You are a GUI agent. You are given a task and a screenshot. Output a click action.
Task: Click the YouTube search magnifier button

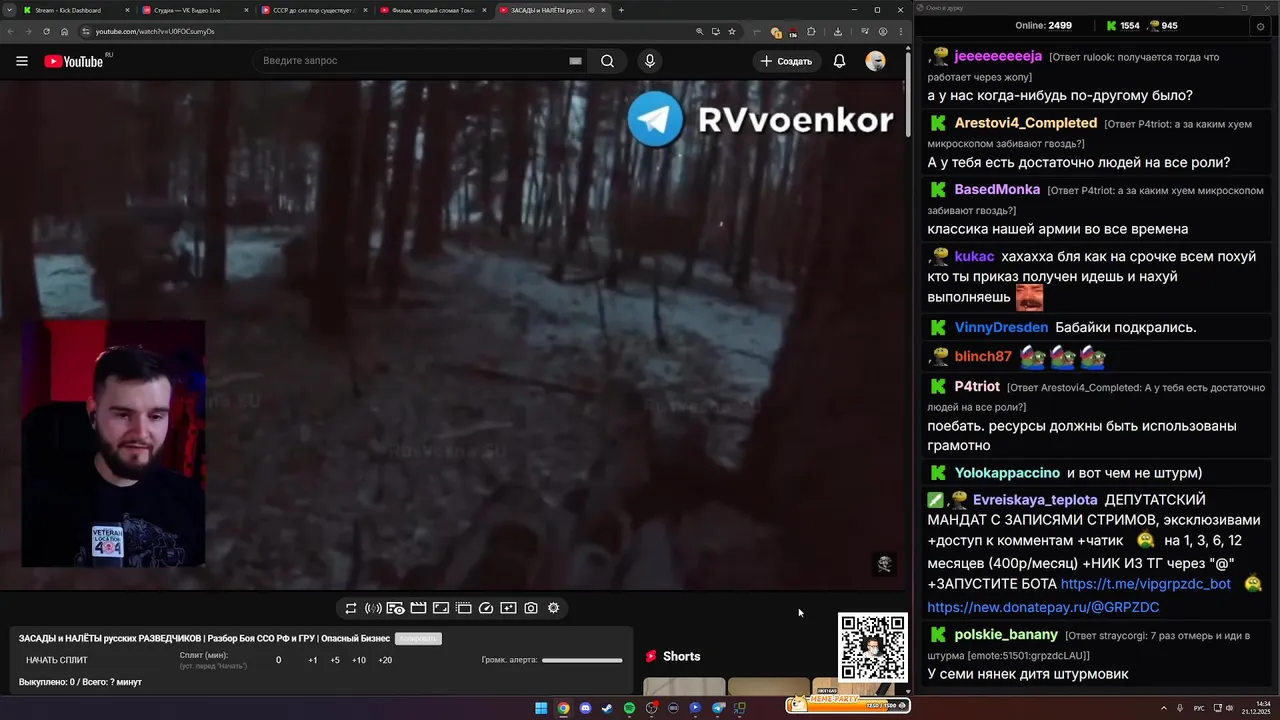607,61
